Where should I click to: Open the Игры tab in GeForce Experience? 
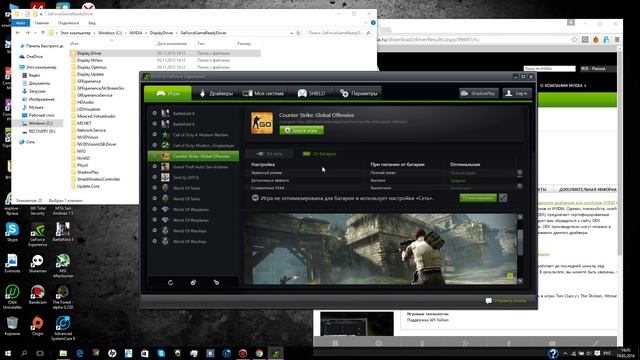coord(168,93)
